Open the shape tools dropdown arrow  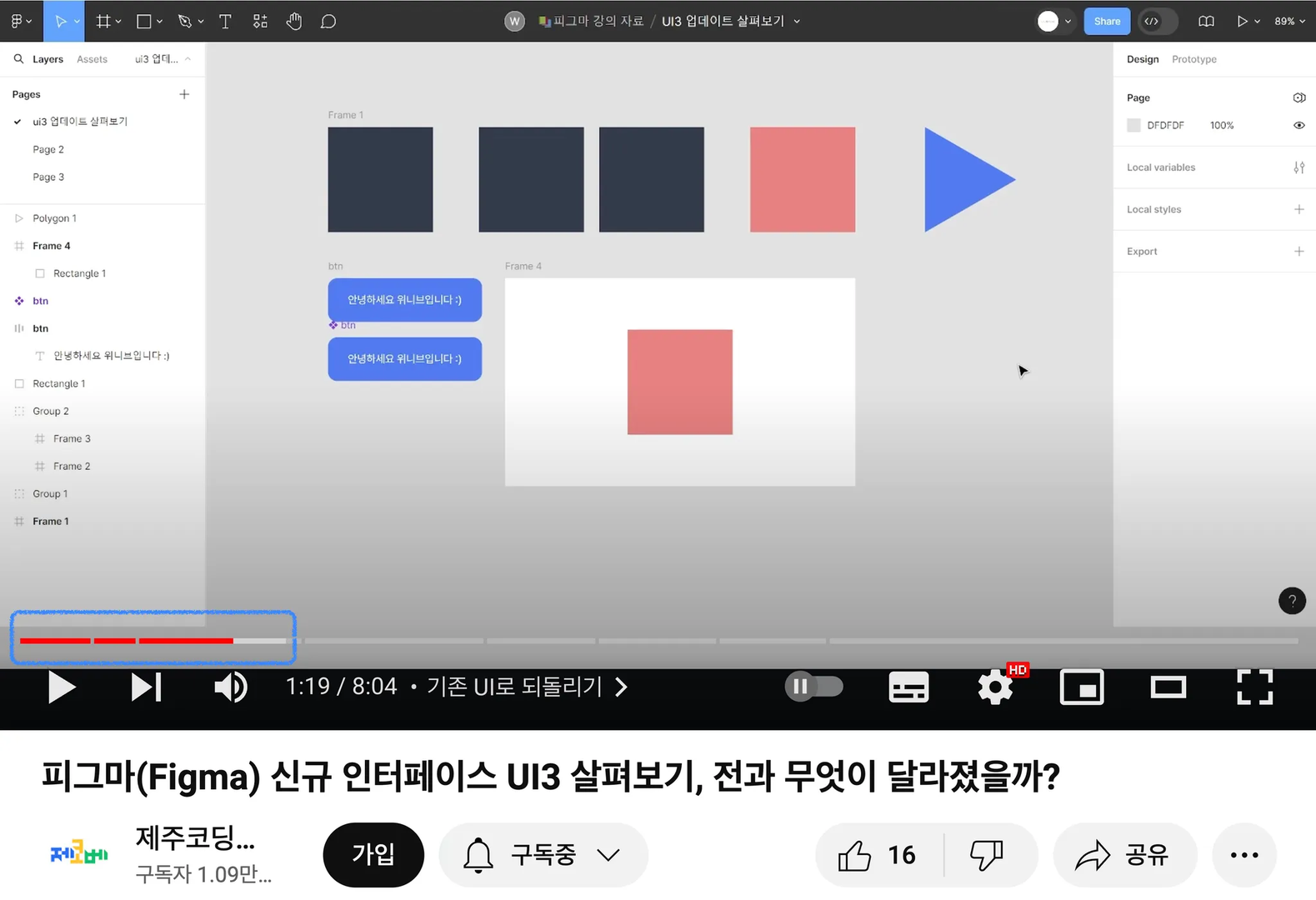[159, 22]
